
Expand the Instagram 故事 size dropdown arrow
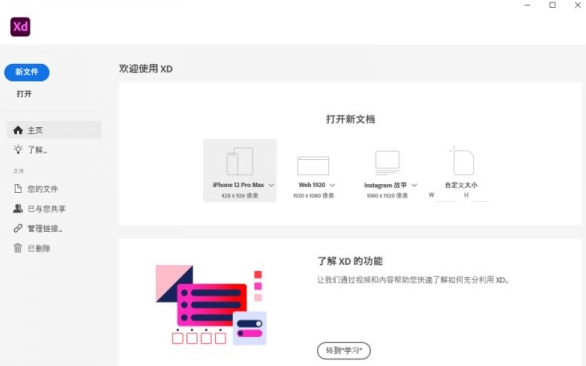(x=414, y=185)
